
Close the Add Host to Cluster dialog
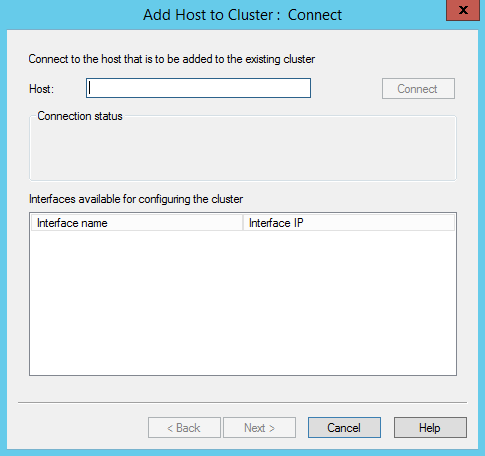(463, 10)
